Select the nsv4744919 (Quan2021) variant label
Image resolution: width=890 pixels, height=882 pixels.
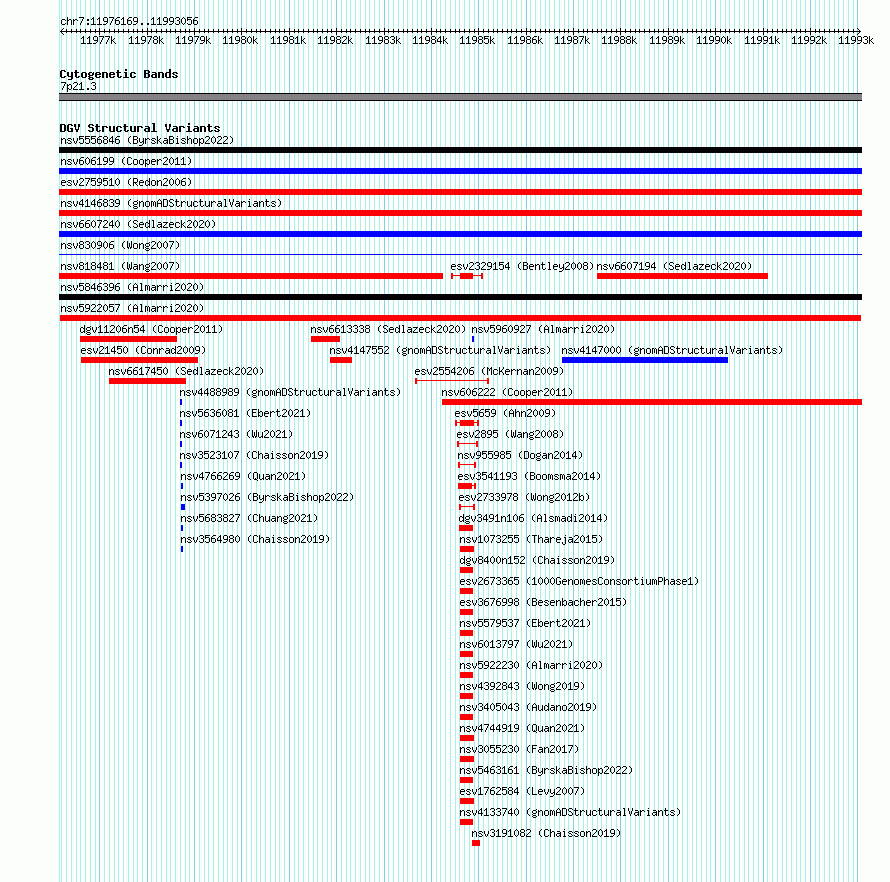522,728
